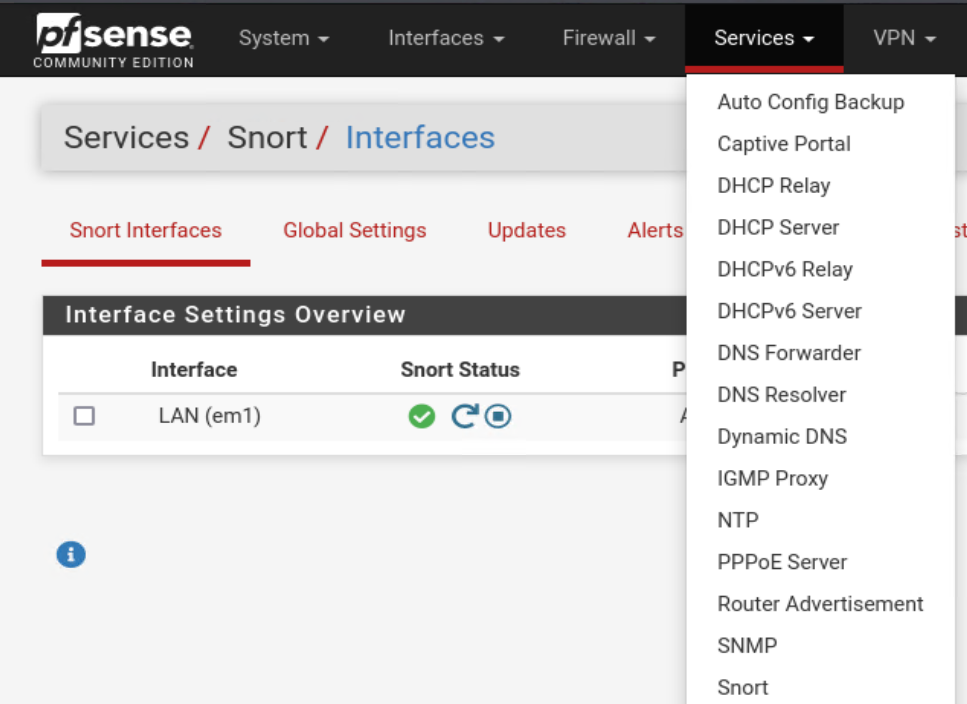Tick the LAN (em1) row checkbox
The image size is (967, 704).
pyautogui.click(x=84, y=416)
